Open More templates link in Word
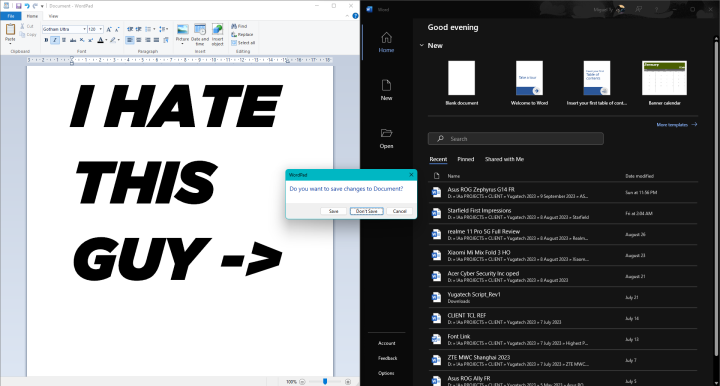Image resolution: width=720 pixels, height=386 pixels. pos(676,124)
